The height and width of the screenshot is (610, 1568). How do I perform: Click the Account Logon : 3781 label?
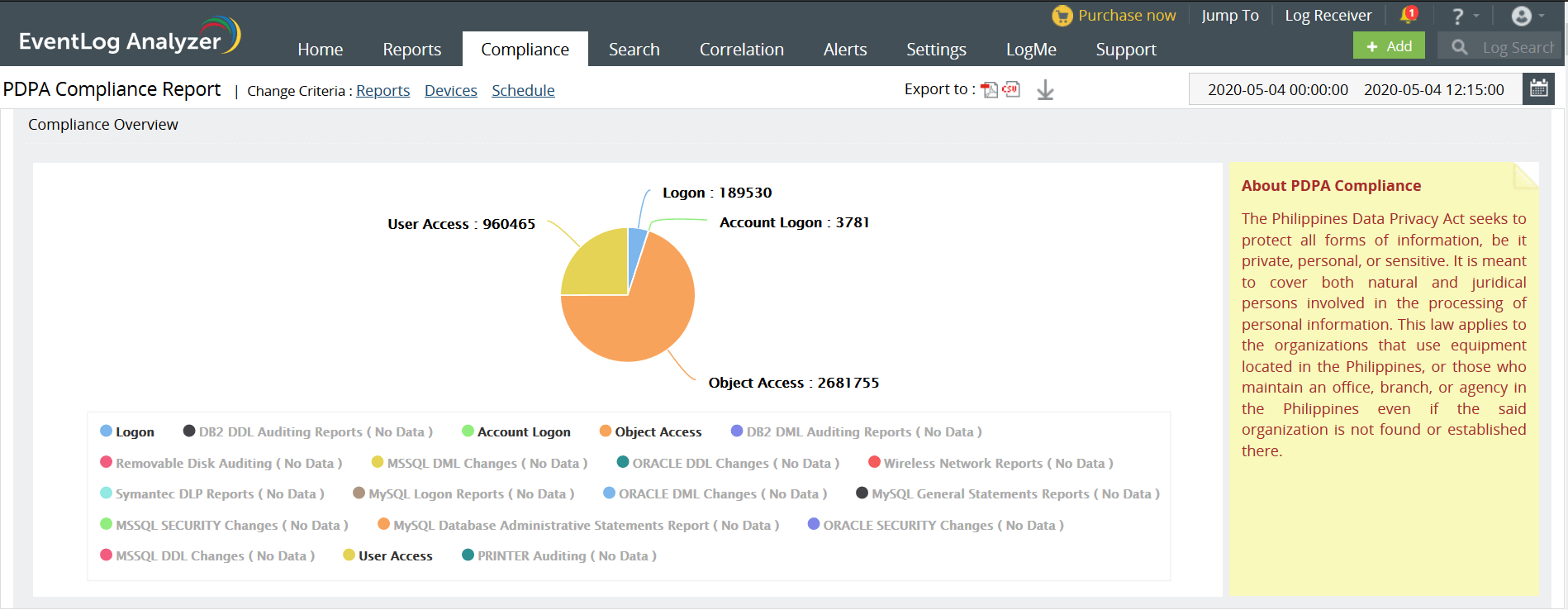tap(795, 222)
